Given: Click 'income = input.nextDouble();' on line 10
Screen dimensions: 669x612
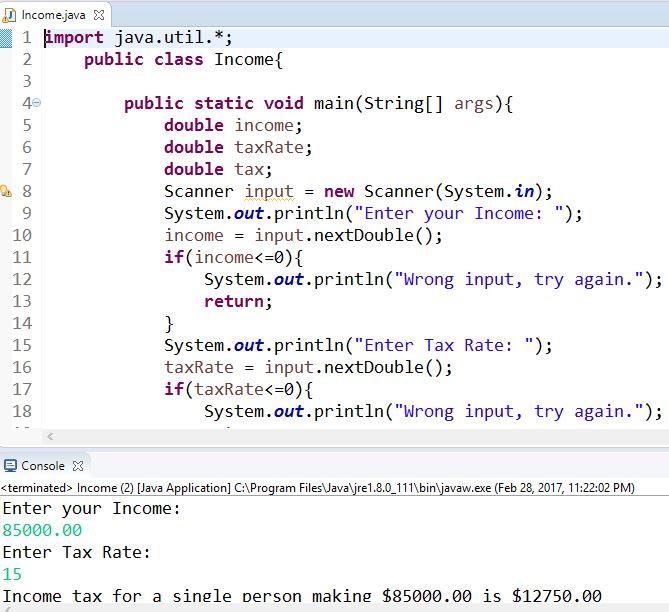Looking at the screenshot, I should [303, 236].
